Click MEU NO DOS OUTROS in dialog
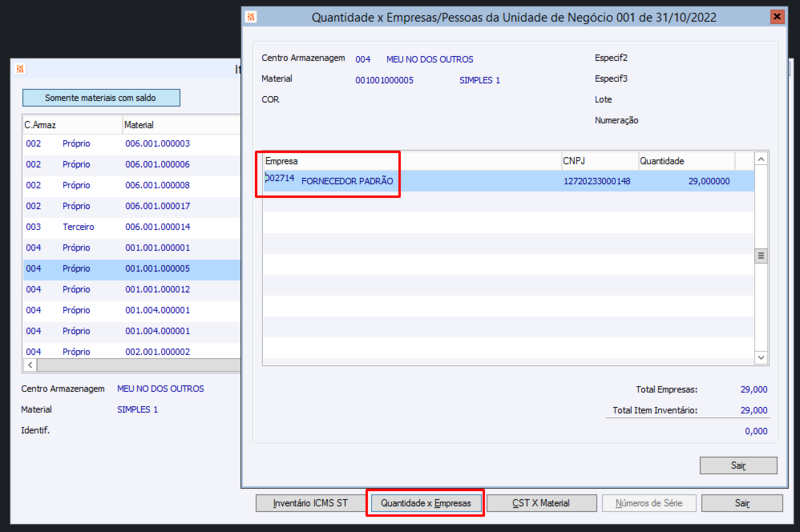This screenshot has height=532, width=800. 430,60
